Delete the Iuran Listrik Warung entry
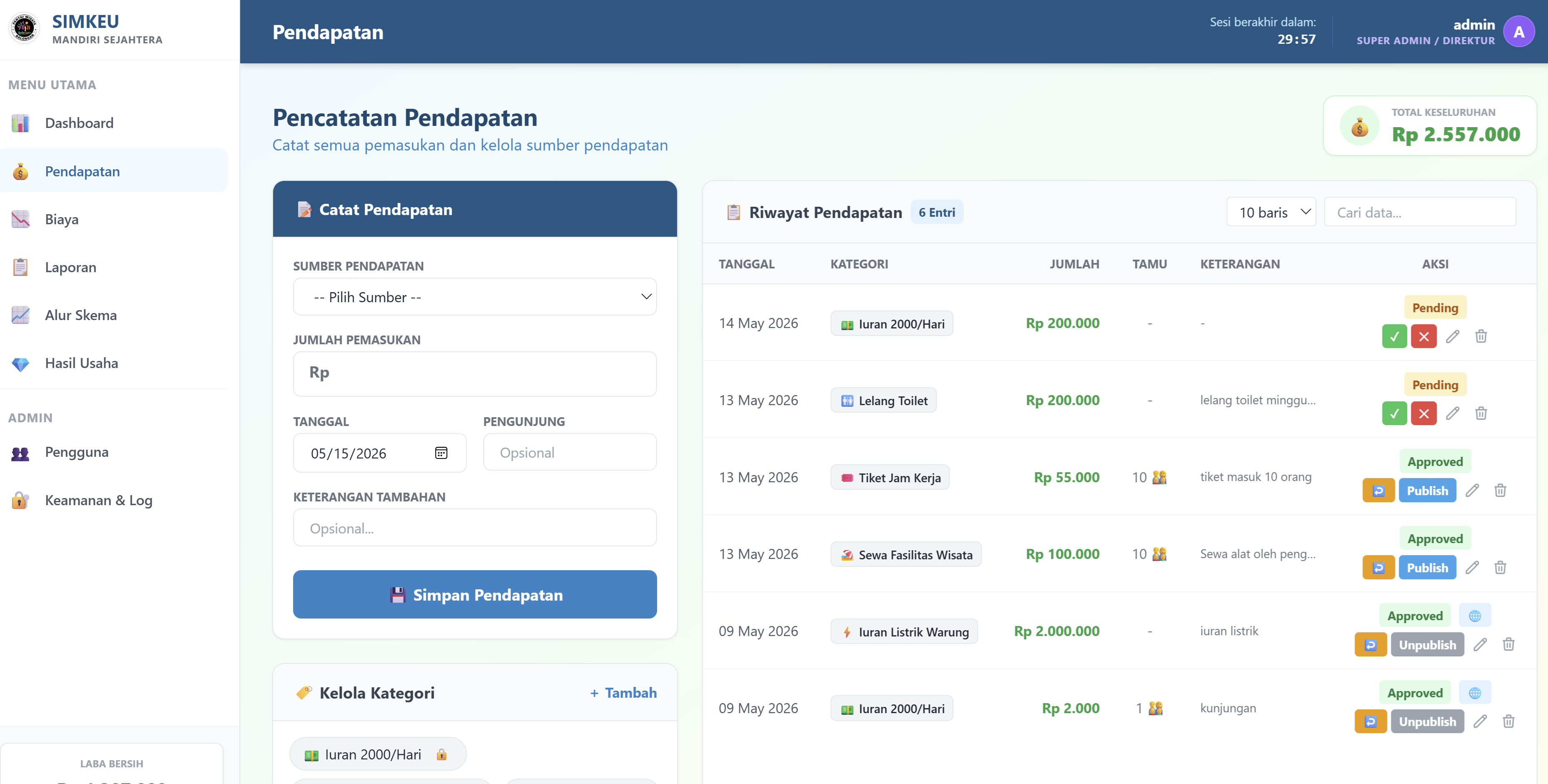 coord(1508,645)
